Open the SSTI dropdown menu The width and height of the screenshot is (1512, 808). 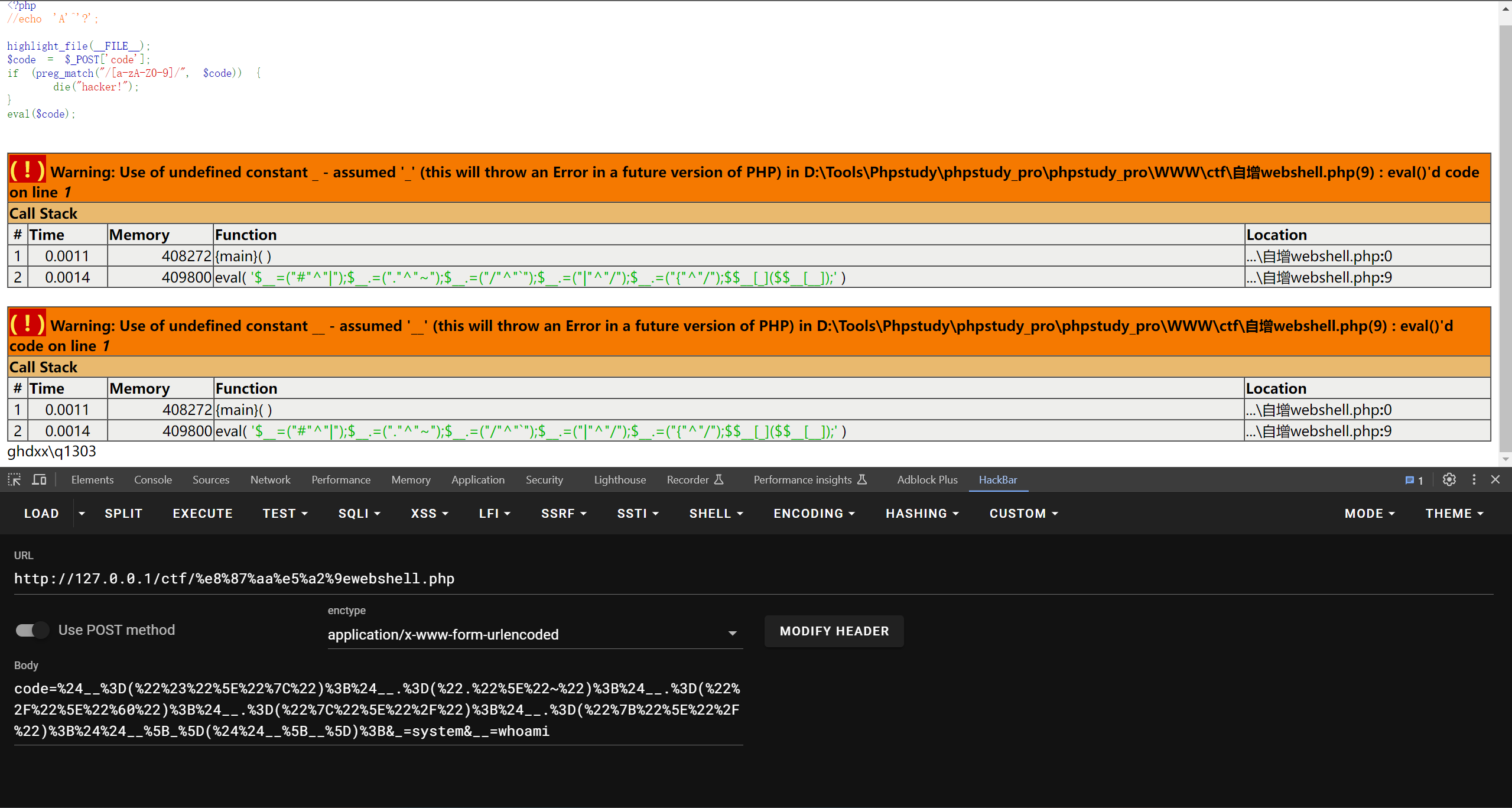pos(638,513)
